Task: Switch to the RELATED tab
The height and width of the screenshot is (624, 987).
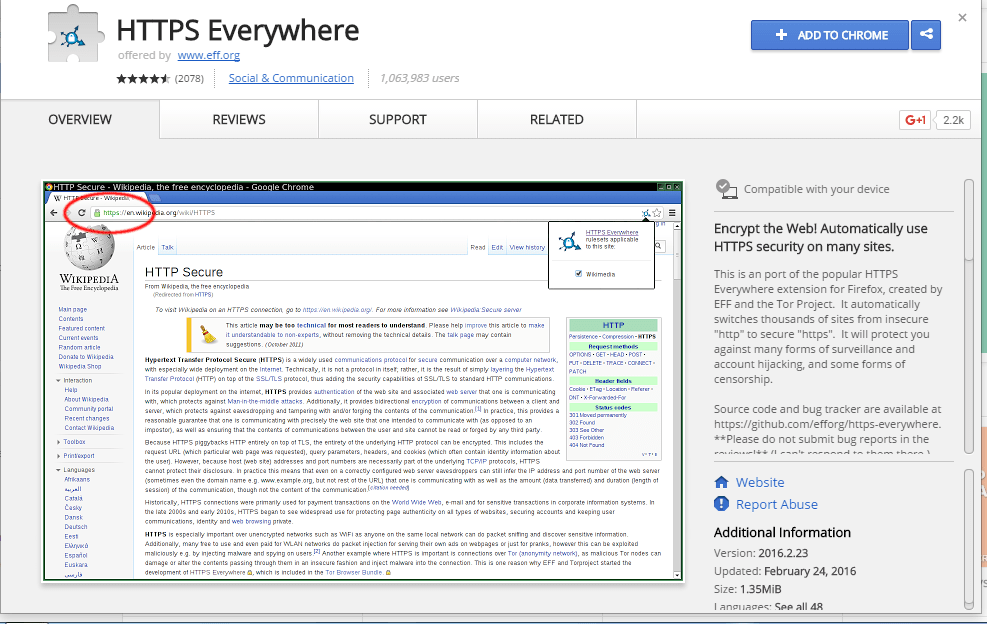Action: click(x=556, y=120)
